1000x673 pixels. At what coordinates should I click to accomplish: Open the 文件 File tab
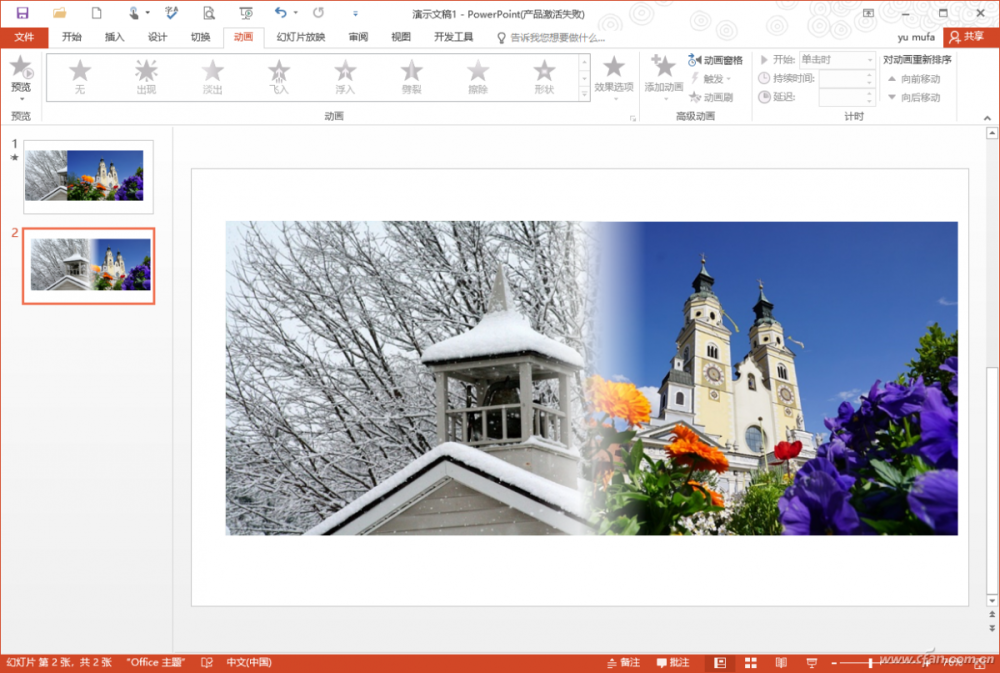24,37
